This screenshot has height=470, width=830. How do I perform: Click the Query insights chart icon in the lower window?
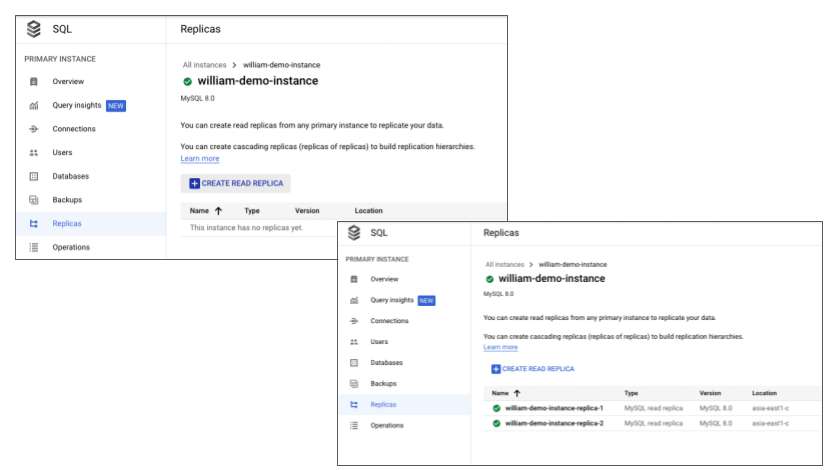pos(354,300)
